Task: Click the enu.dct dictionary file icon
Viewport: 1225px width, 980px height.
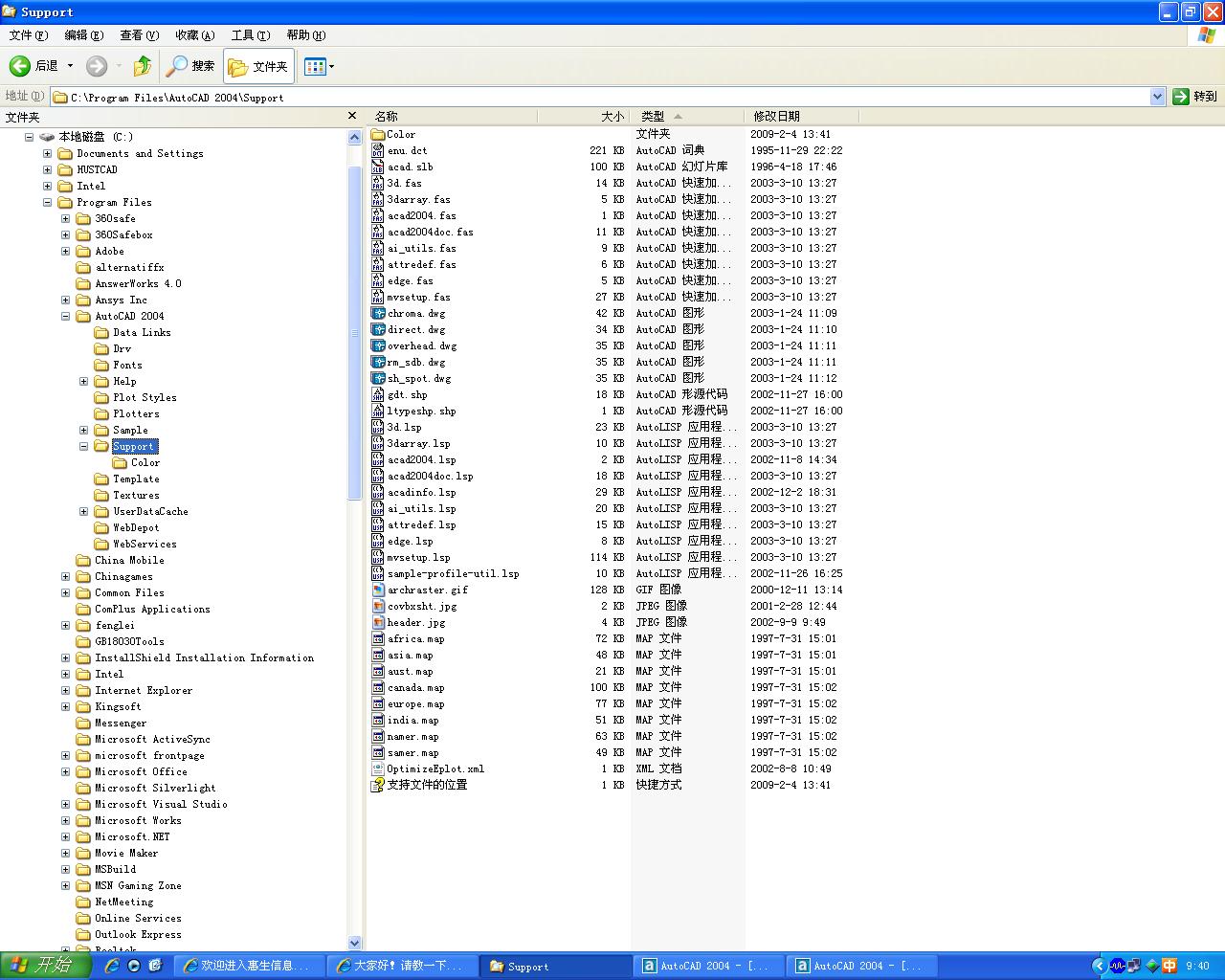Action: 377,150
